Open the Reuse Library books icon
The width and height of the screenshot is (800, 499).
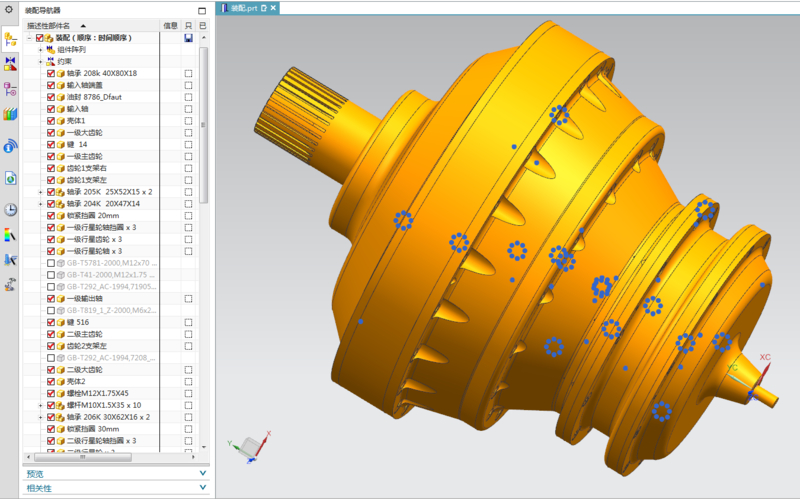[x=10, y=114]
